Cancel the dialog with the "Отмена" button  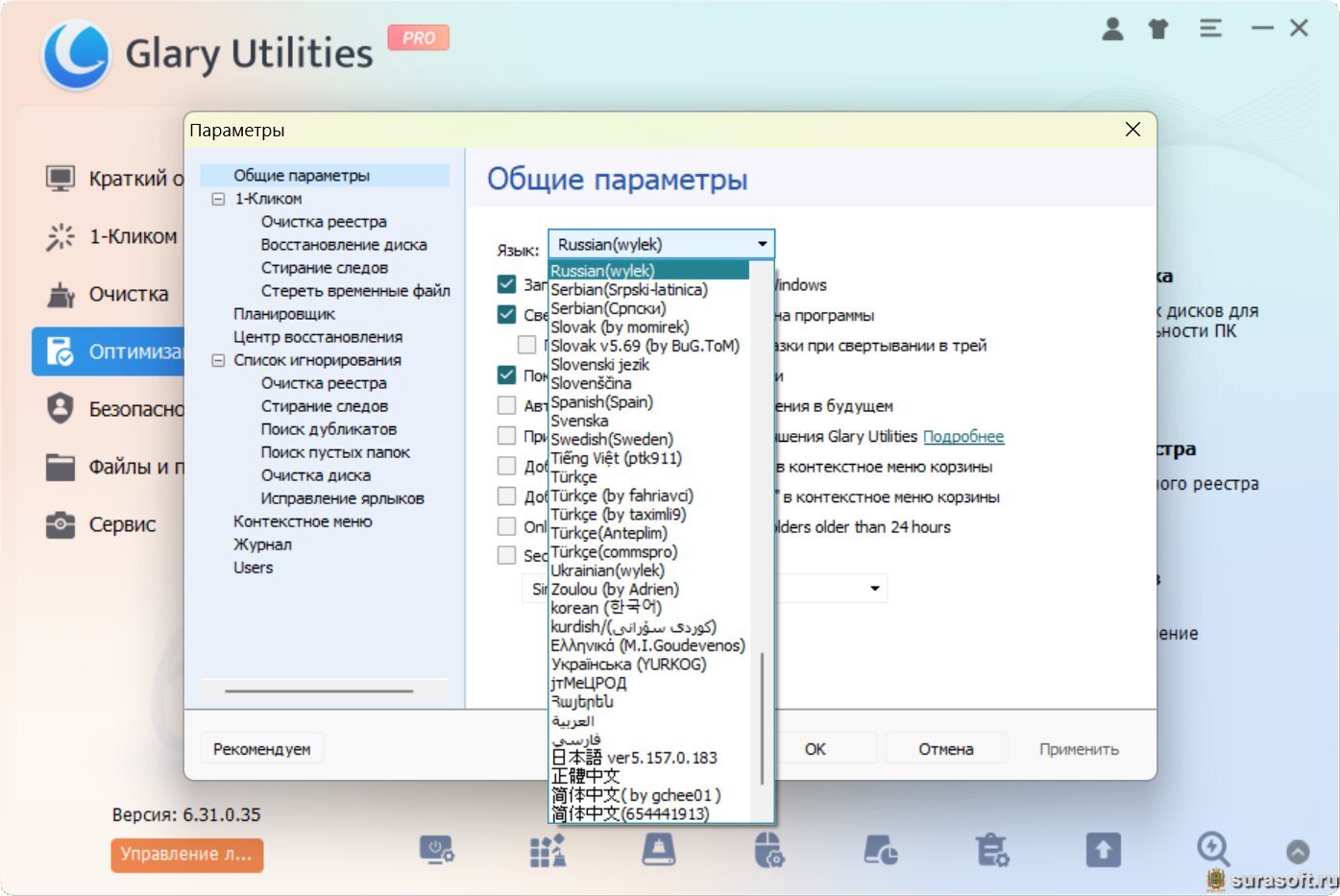click(x=946, y=749)
